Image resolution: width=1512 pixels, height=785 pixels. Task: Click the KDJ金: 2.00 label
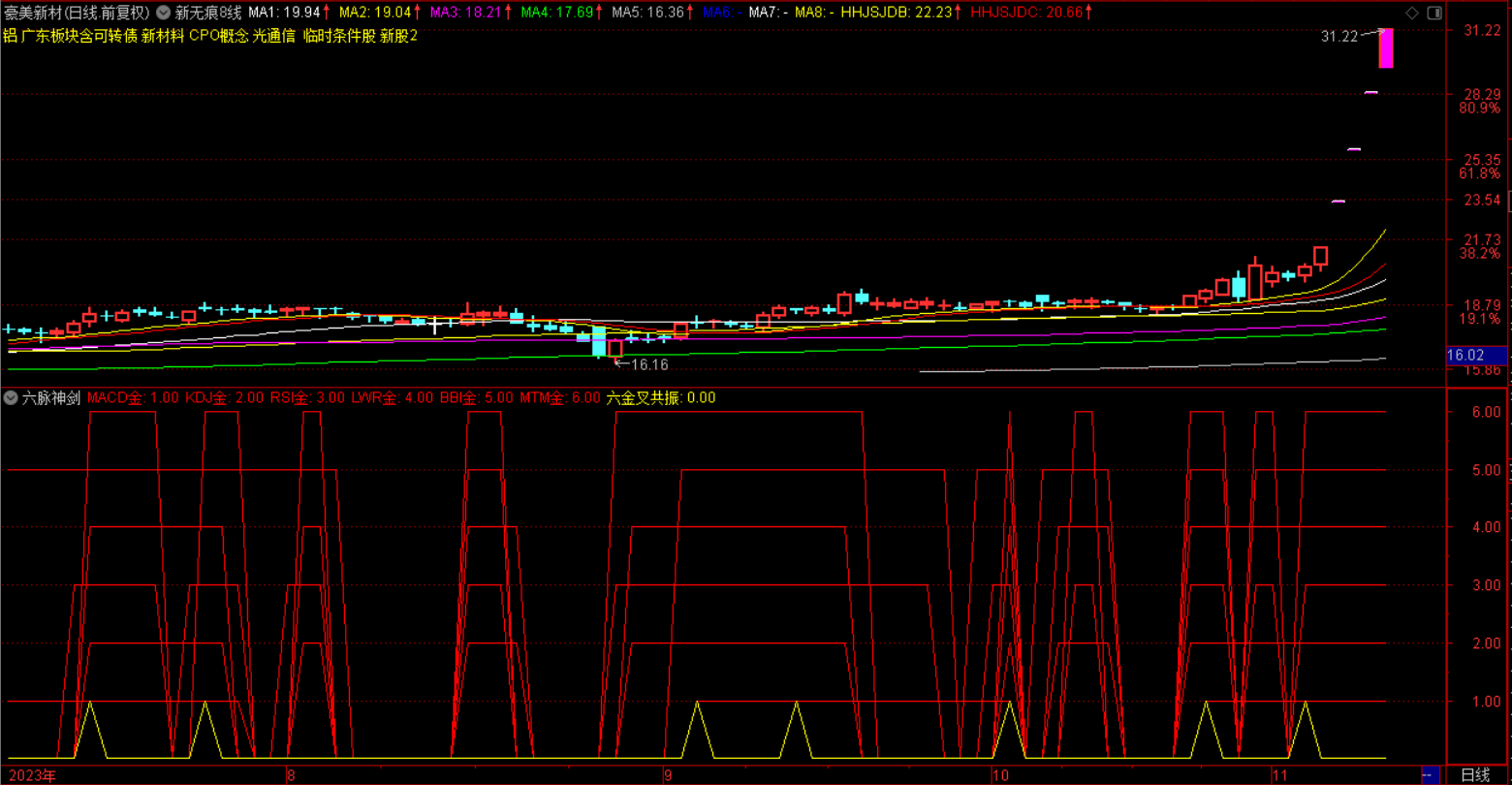pyautogui.click(x=224, y=398)
